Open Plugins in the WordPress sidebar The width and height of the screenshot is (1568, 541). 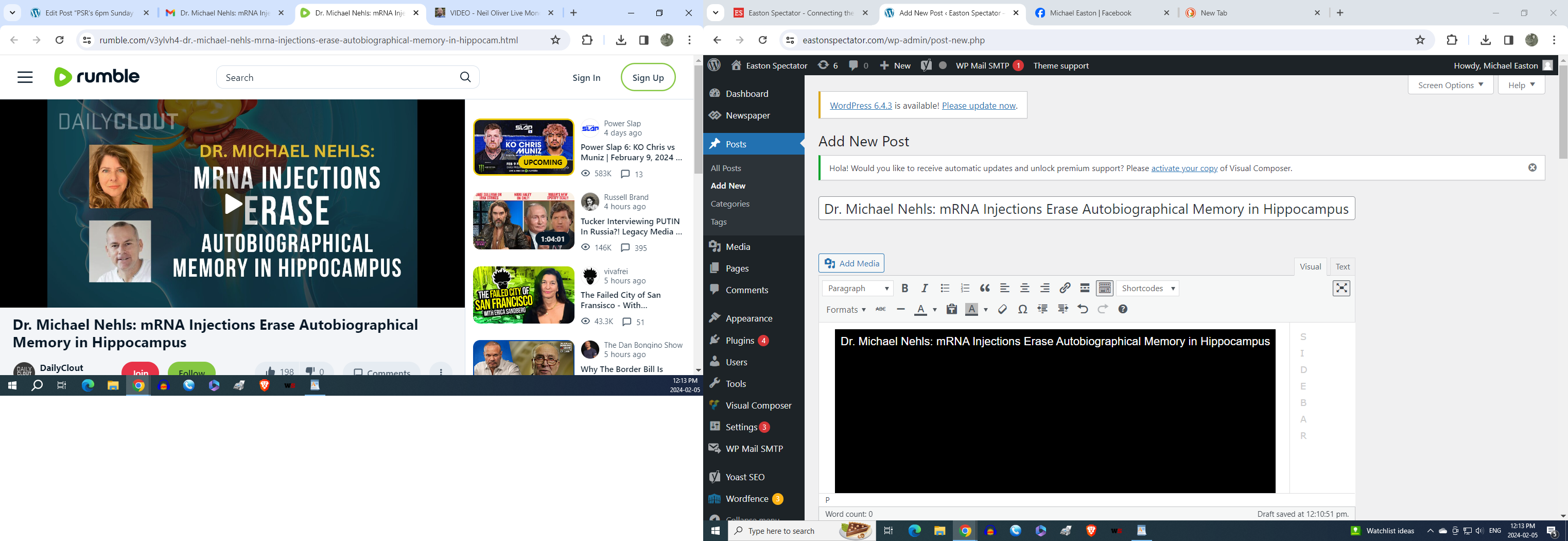pyautogui.click(x=740, y=341)
